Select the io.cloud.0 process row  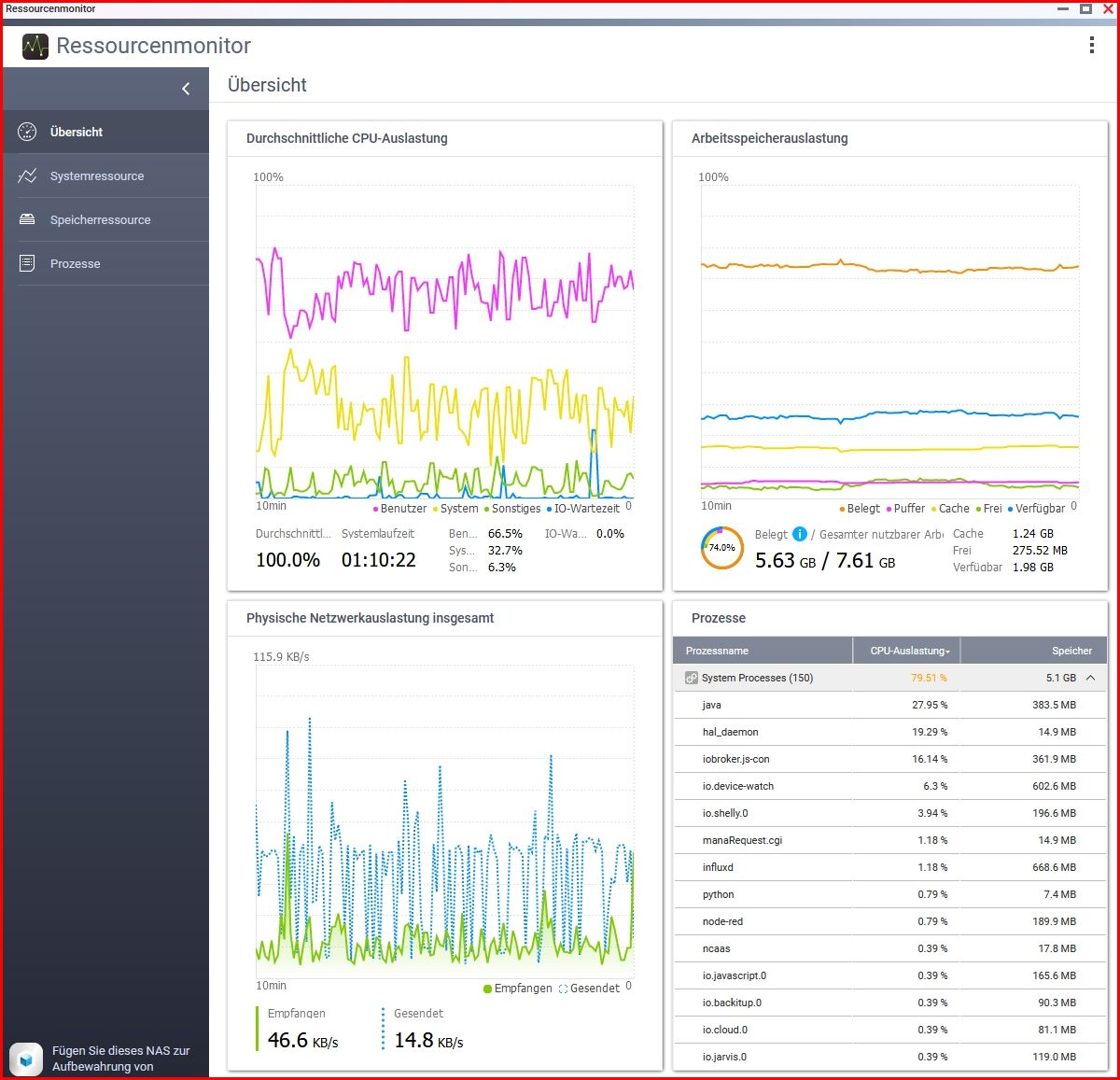pos(890,1030)
